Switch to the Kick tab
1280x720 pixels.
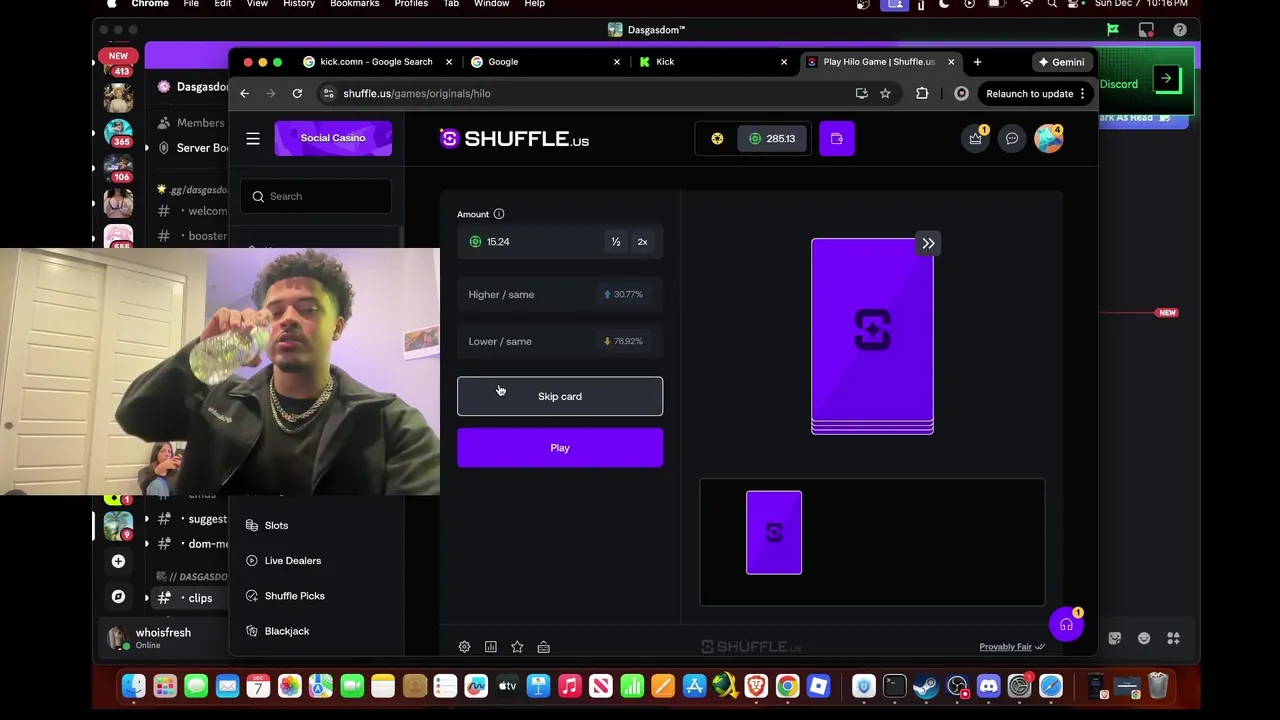[713, 62]
